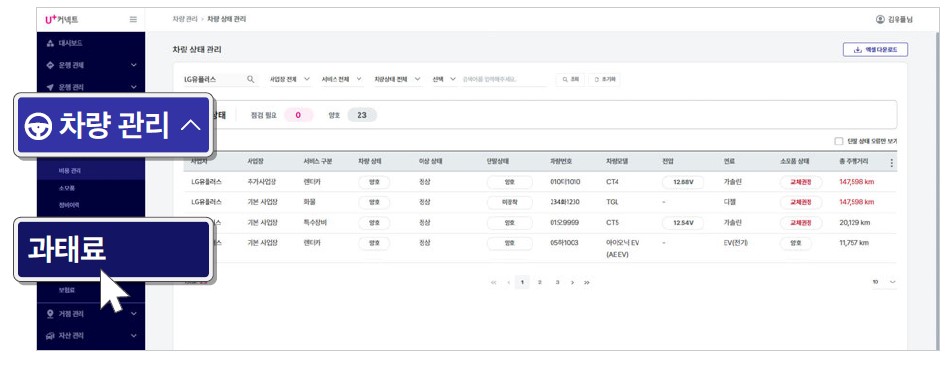Expand the 자산 관리 sidebar menu
The width and height of the screenshot is (951, 372).
coord(91,335)
